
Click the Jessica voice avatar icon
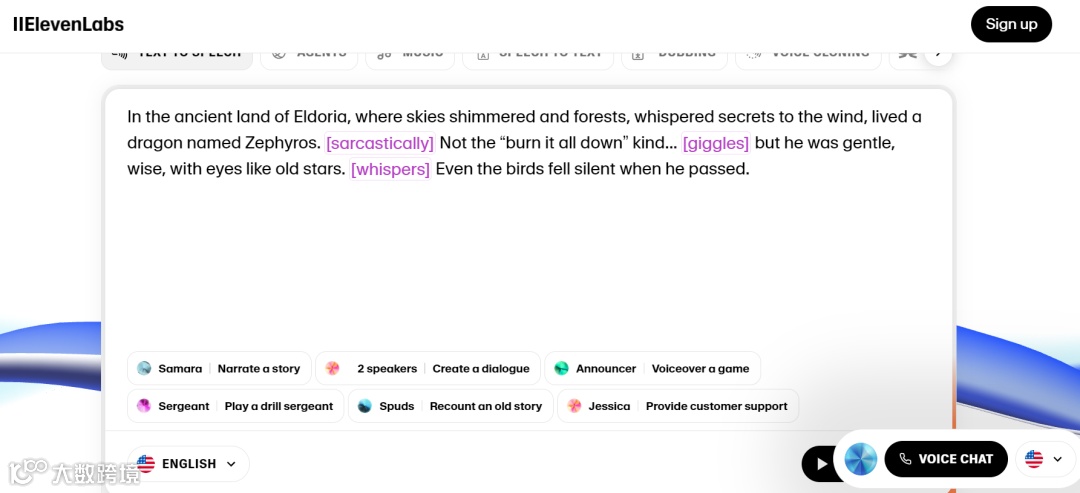[x=574, y=406]
